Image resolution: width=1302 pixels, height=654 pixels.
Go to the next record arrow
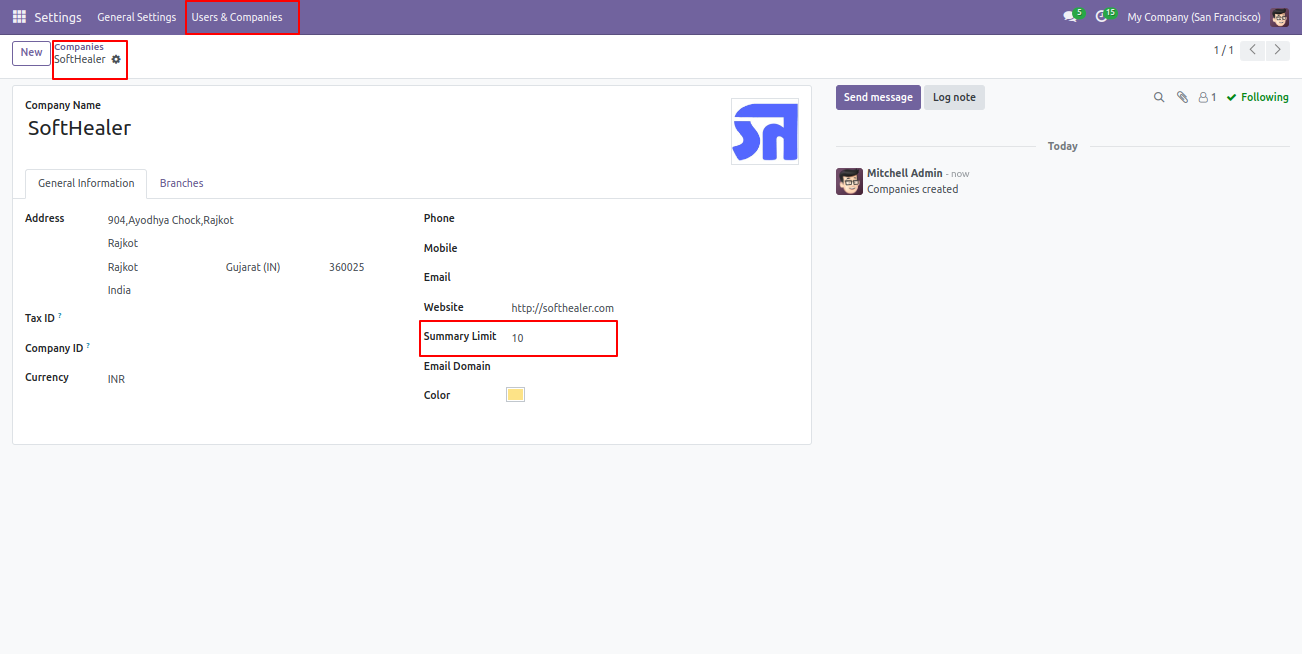1277,50
